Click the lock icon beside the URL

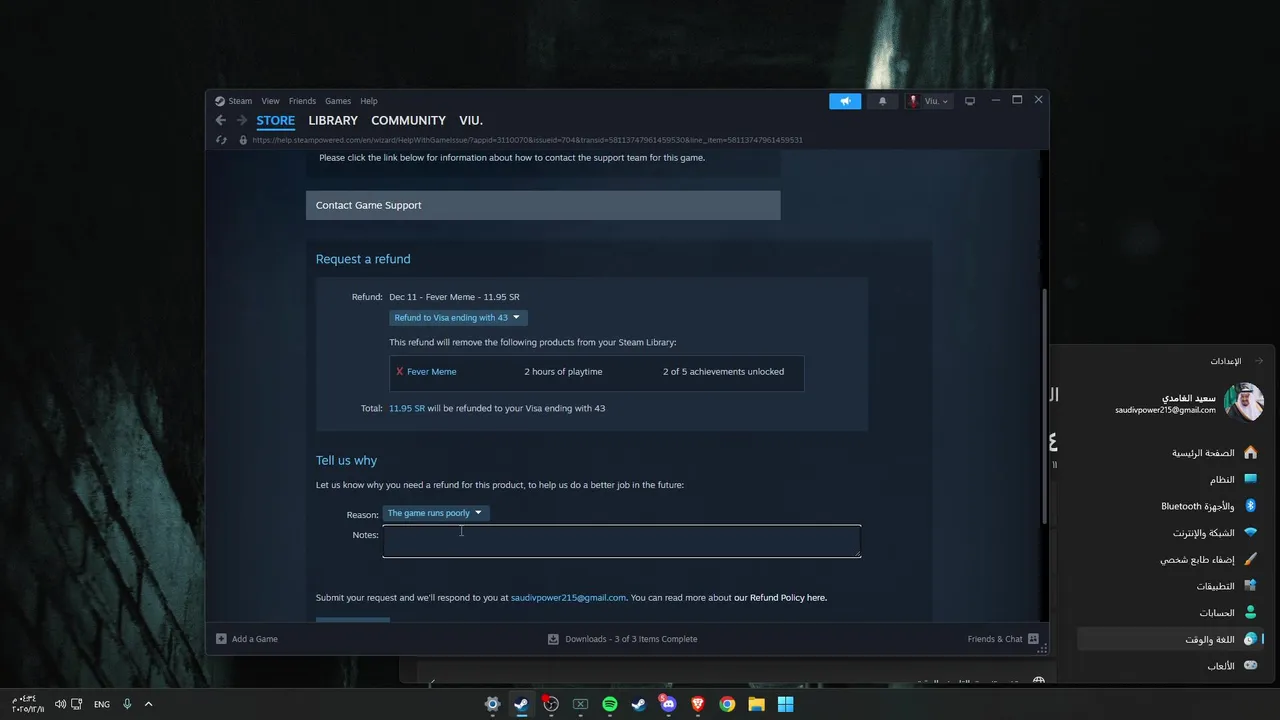[243, 140]
